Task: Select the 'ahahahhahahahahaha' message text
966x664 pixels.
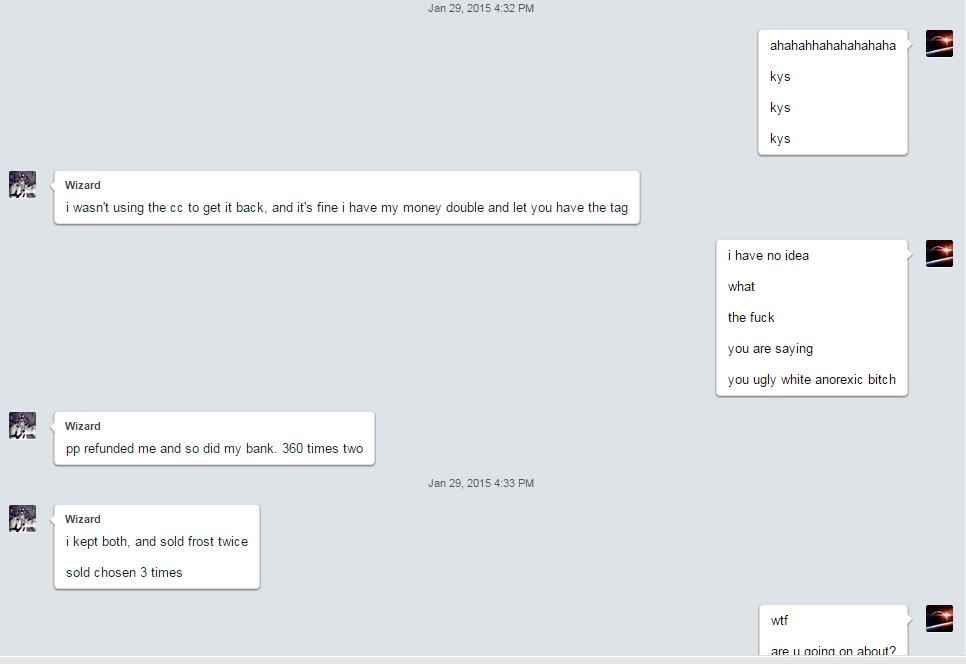Action: click(832, 46)
